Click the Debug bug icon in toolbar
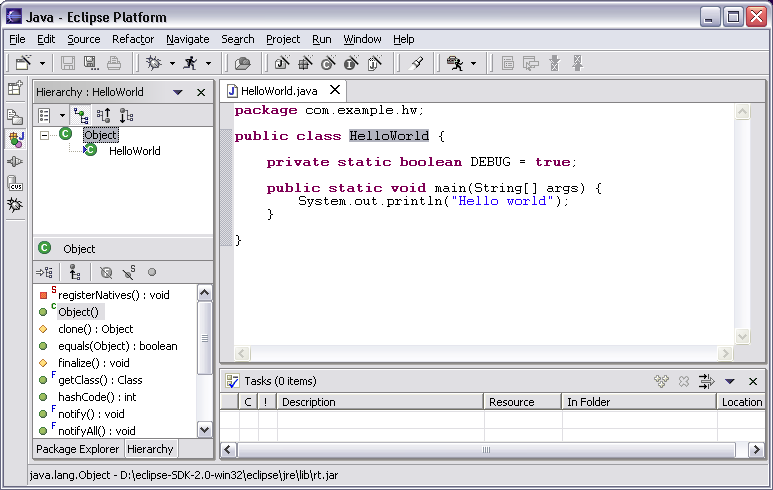Image resolution: width=773 pixels, height=490 pixels. coord(153,63)
